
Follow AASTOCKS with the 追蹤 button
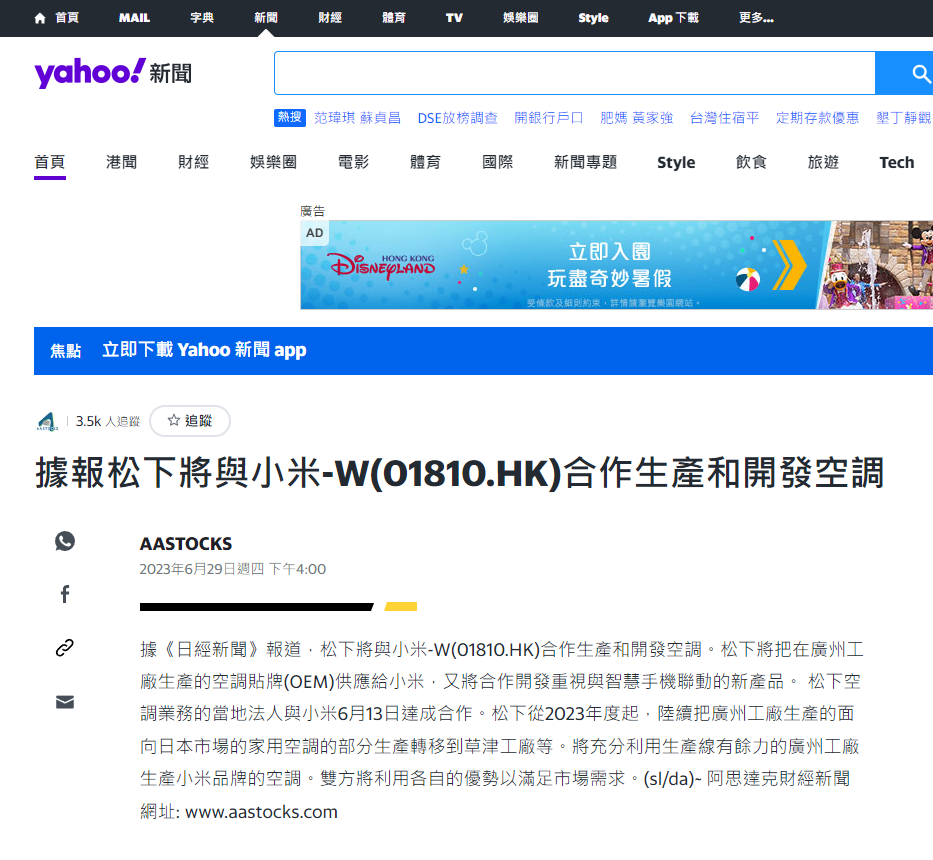point(190,421)
